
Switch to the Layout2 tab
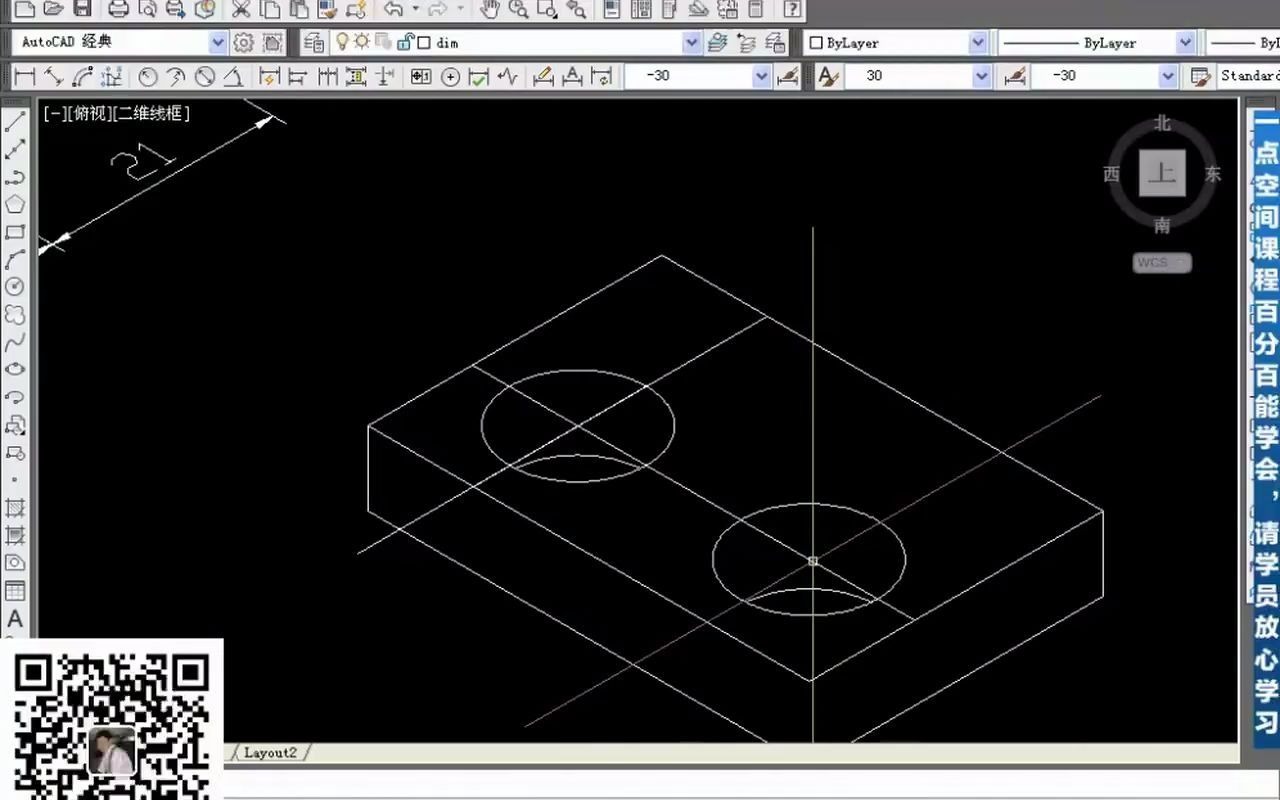pos(271,752)
